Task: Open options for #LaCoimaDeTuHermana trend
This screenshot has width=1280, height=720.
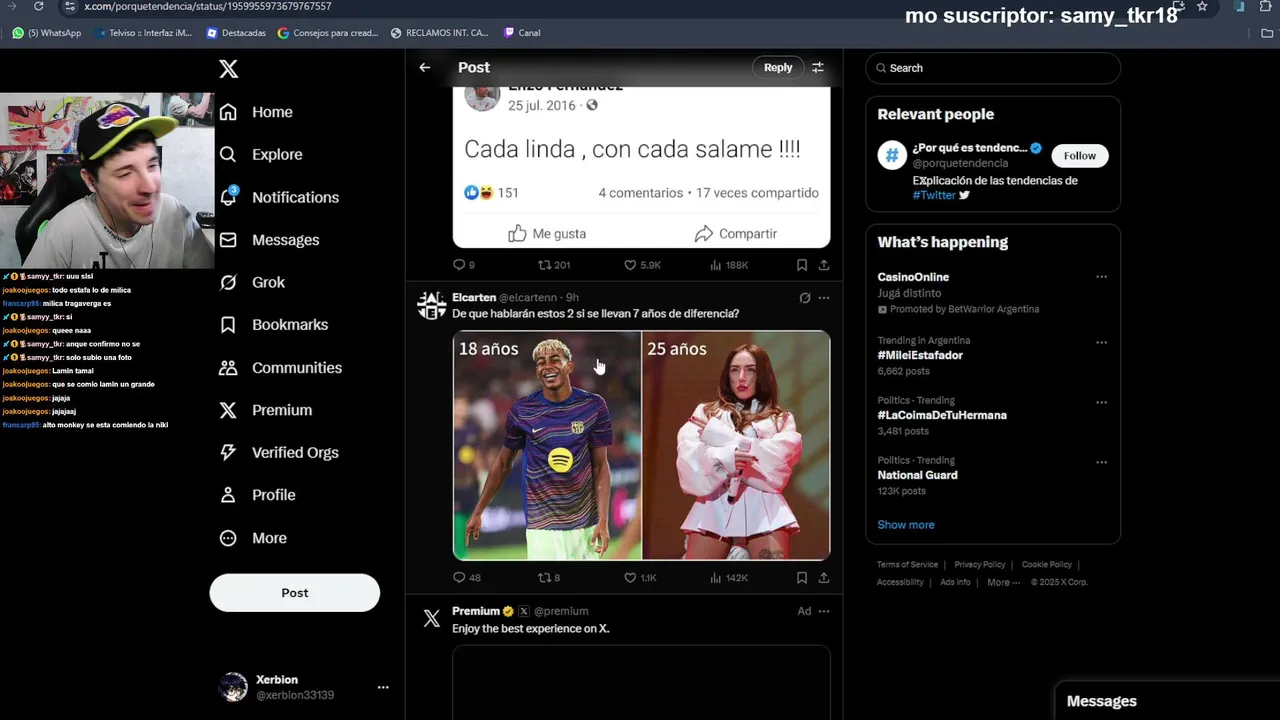Action: coord(1101,402)
